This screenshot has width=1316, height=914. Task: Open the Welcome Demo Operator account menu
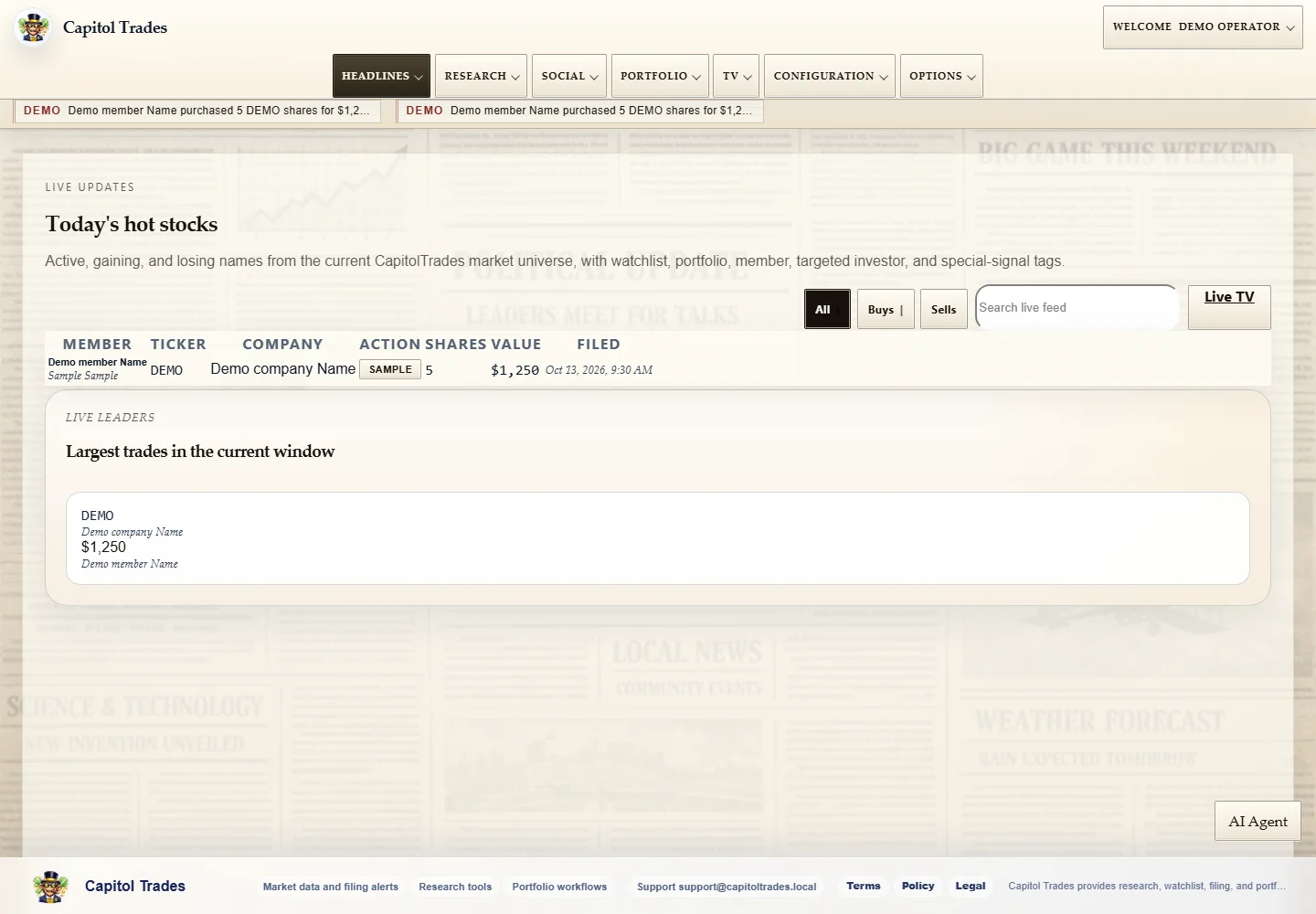pos(1203,27)
